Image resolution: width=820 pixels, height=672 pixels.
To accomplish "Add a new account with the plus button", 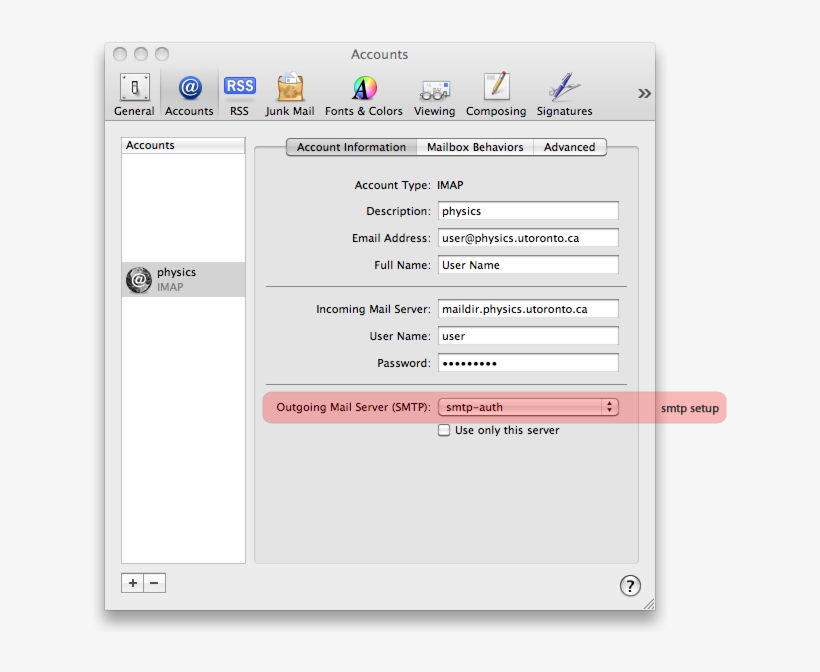I will 132,583.
